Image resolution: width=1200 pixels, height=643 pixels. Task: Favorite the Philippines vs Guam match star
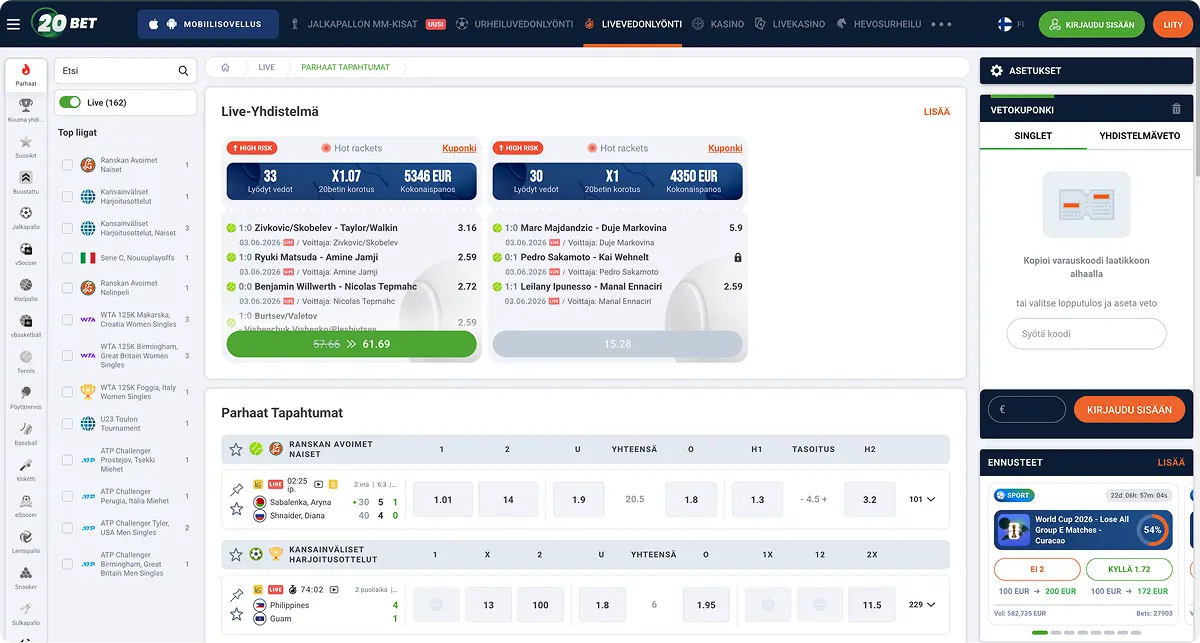[x=236, y=614]
